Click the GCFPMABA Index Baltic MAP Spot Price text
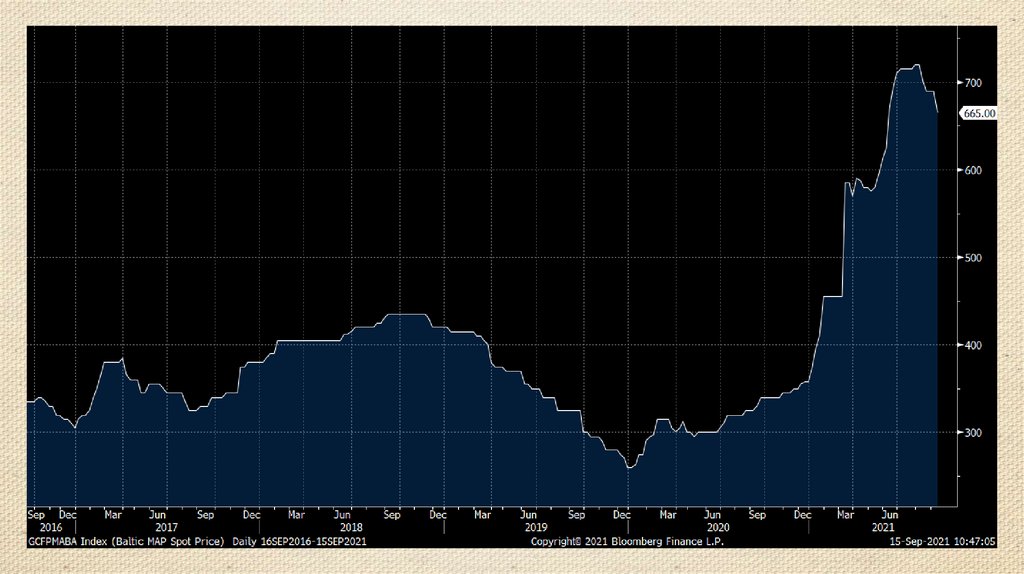 coord(126,541)
